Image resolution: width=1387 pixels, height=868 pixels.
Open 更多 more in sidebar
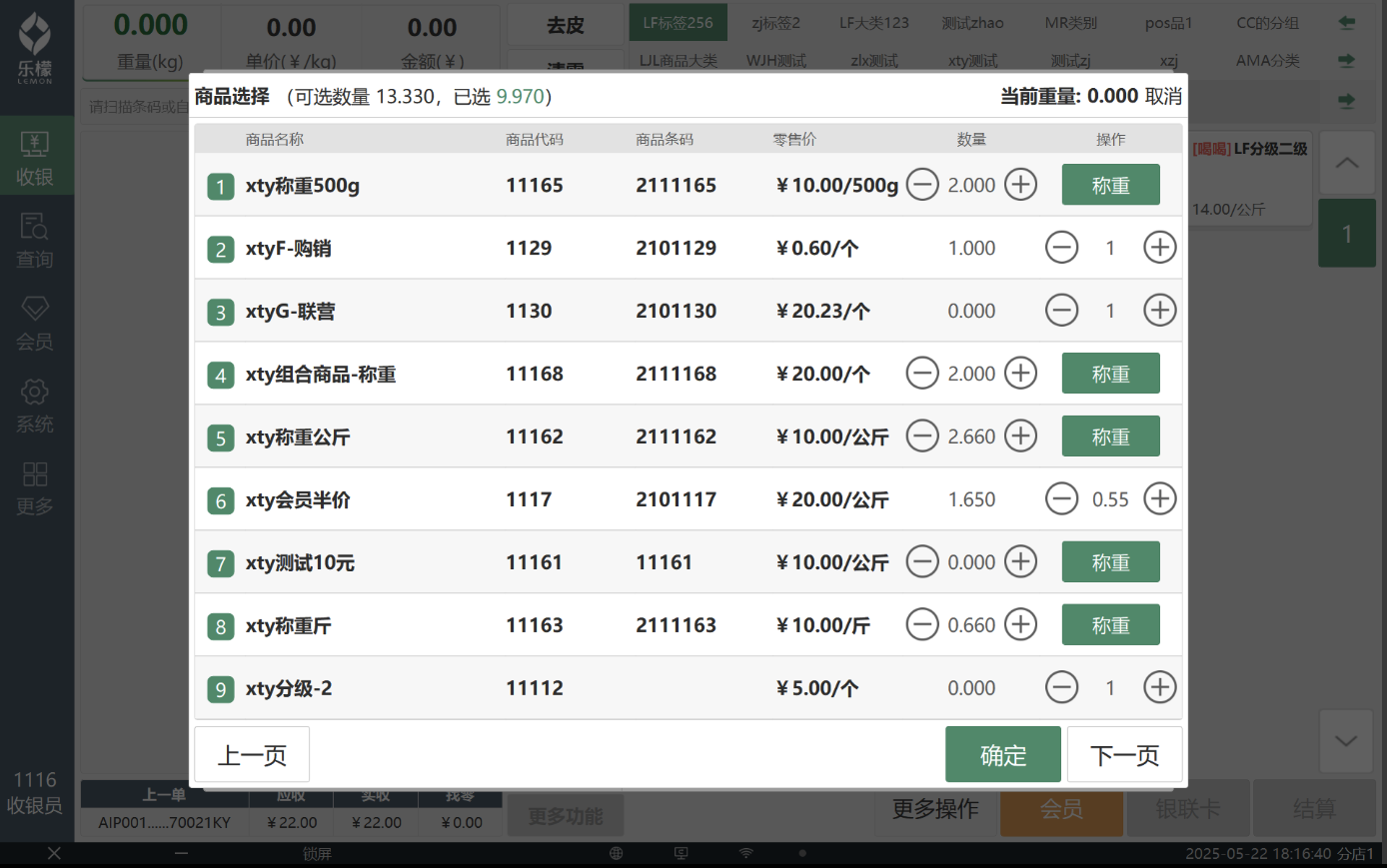[35, 488]
